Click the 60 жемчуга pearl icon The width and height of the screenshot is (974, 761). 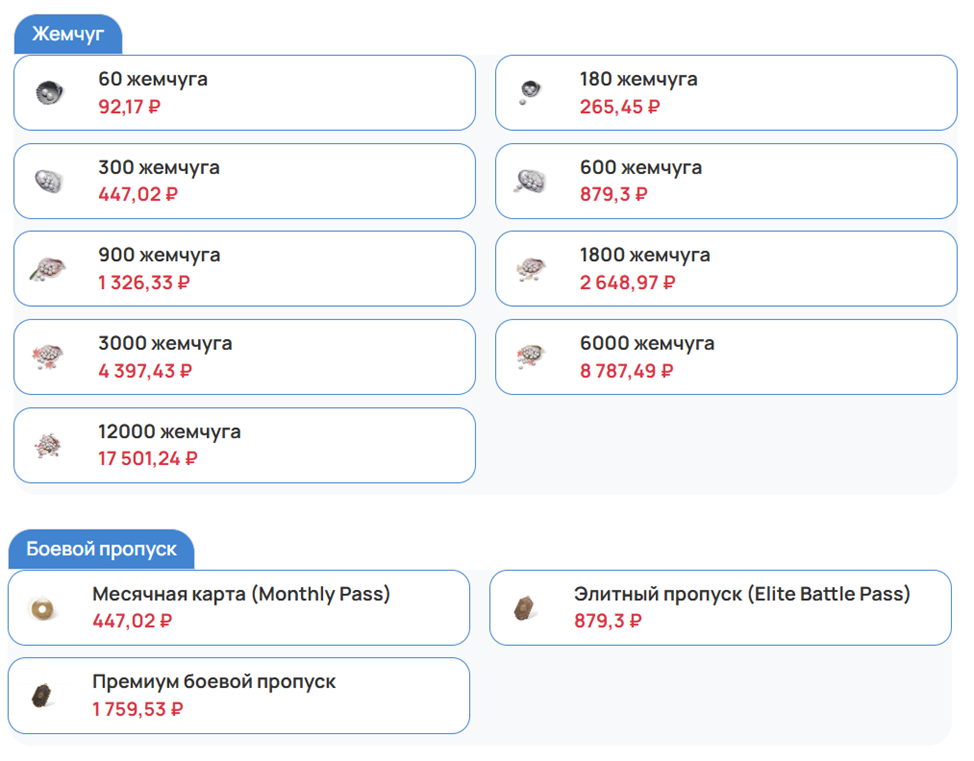pyautogui.click(x=47, y=93)
